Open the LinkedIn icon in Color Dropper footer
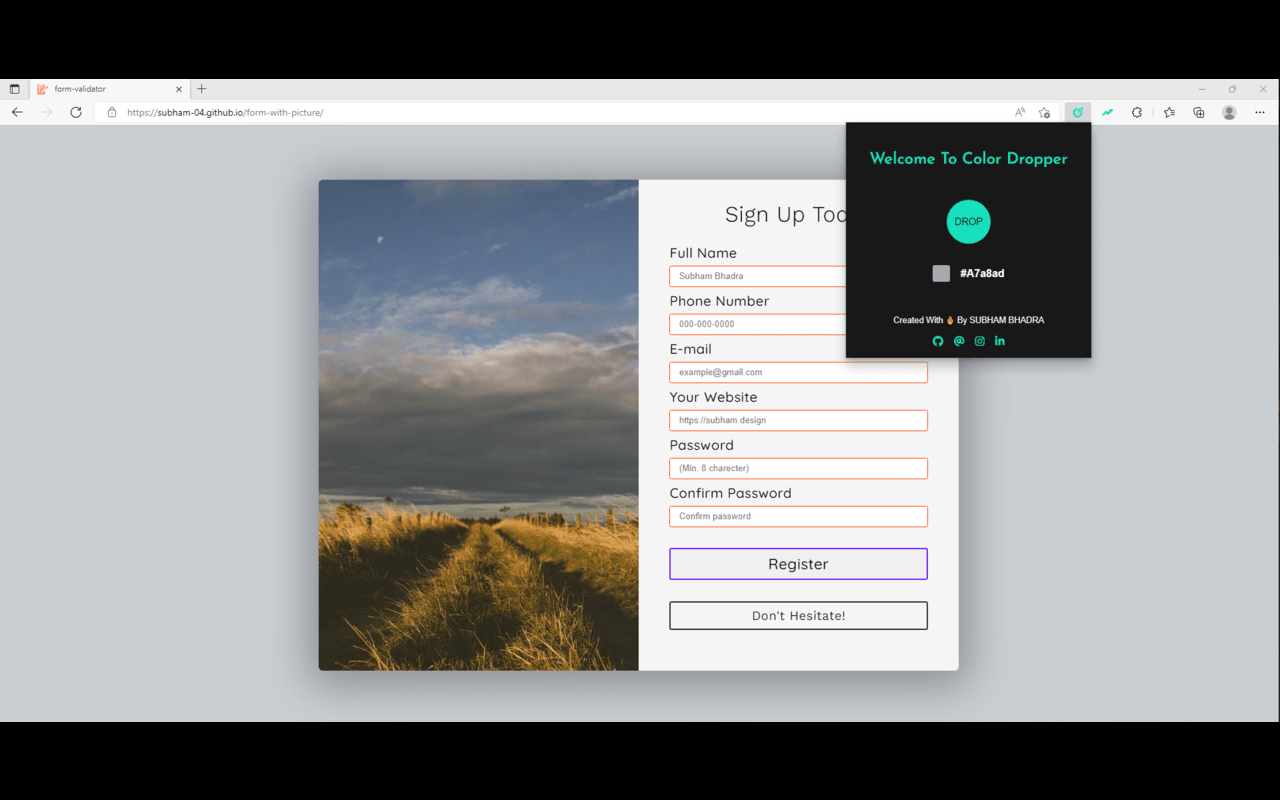 point(999,341)
